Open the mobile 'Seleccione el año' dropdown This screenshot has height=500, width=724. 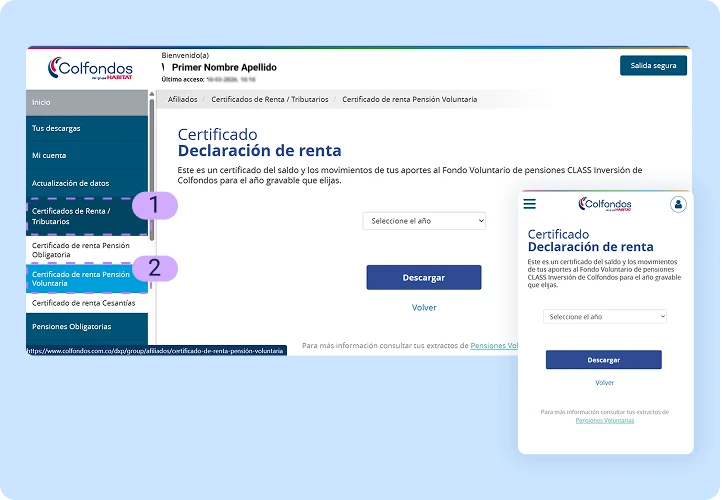click(604, 316)
